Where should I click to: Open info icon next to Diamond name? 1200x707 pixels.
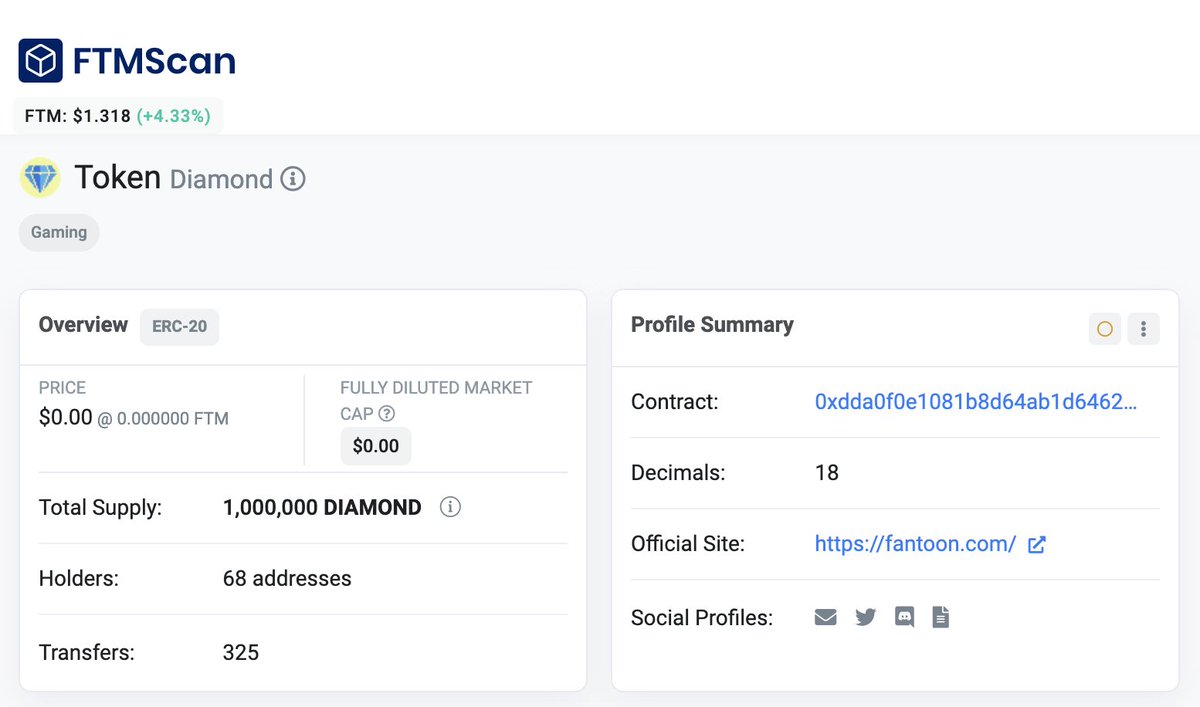coord(293,179)
